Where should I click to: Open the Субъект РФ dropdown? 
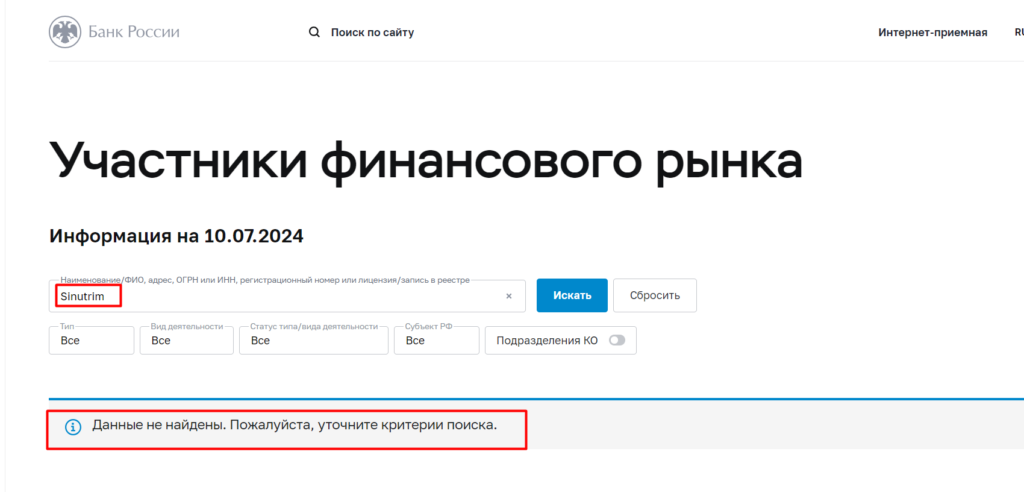coord(436,340)
